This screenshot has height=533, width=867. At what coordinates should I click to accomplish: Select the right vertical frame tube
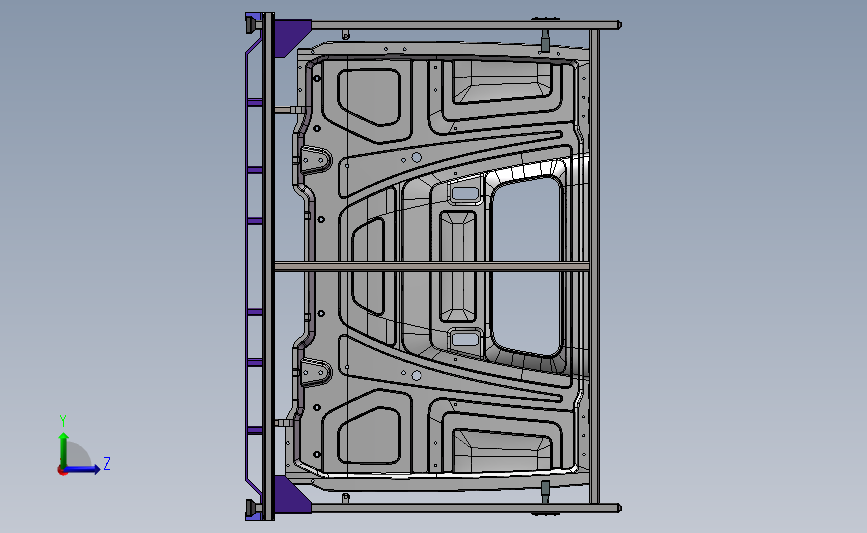click(594, 266)
